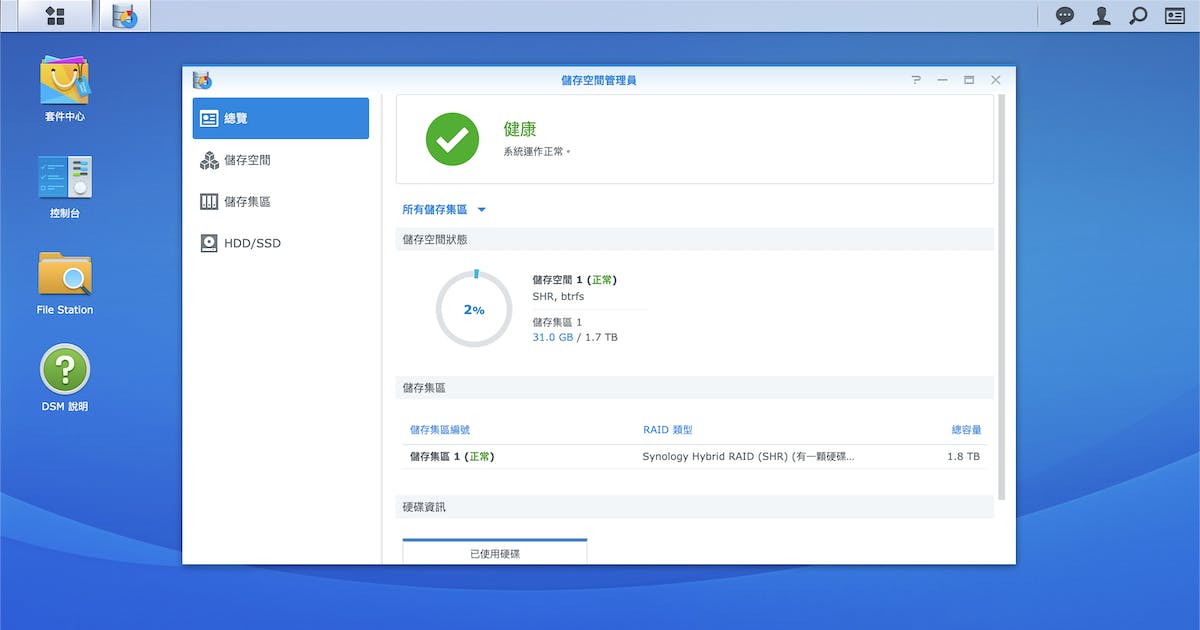
Task: Minimize the Storage Manager window
Action: tap(942, 80)
